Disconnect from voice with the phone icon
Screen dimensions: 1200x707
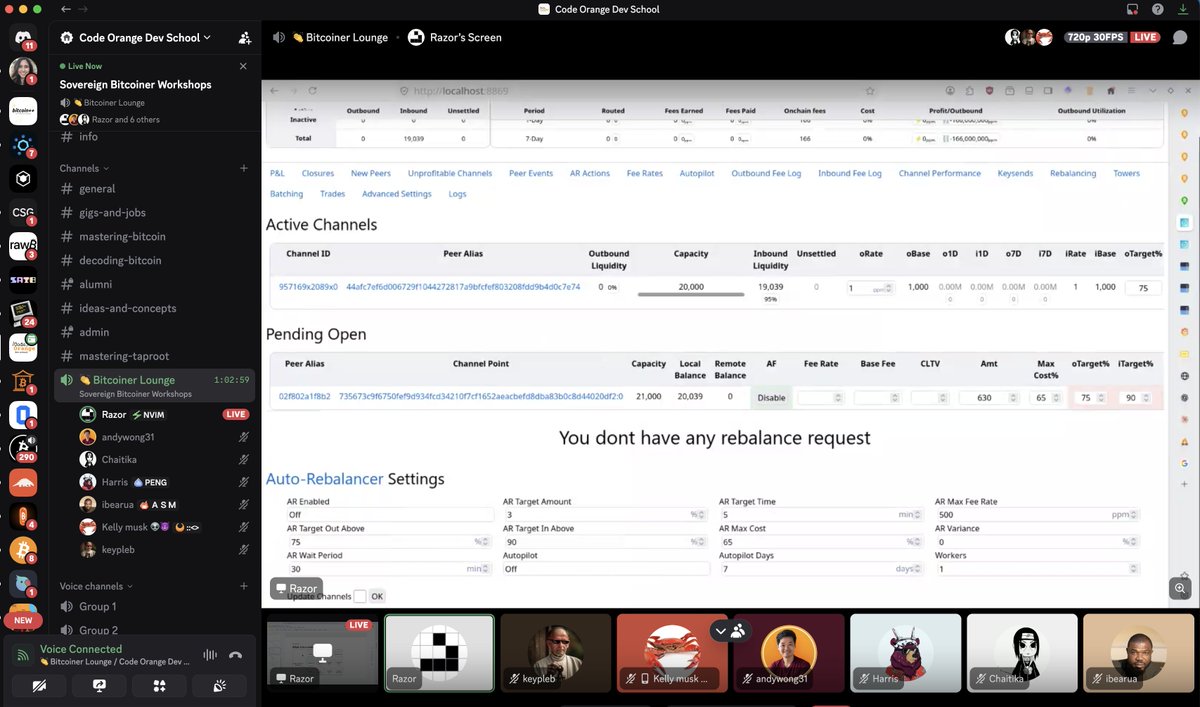pyautogui.click(x=235, y=655)
